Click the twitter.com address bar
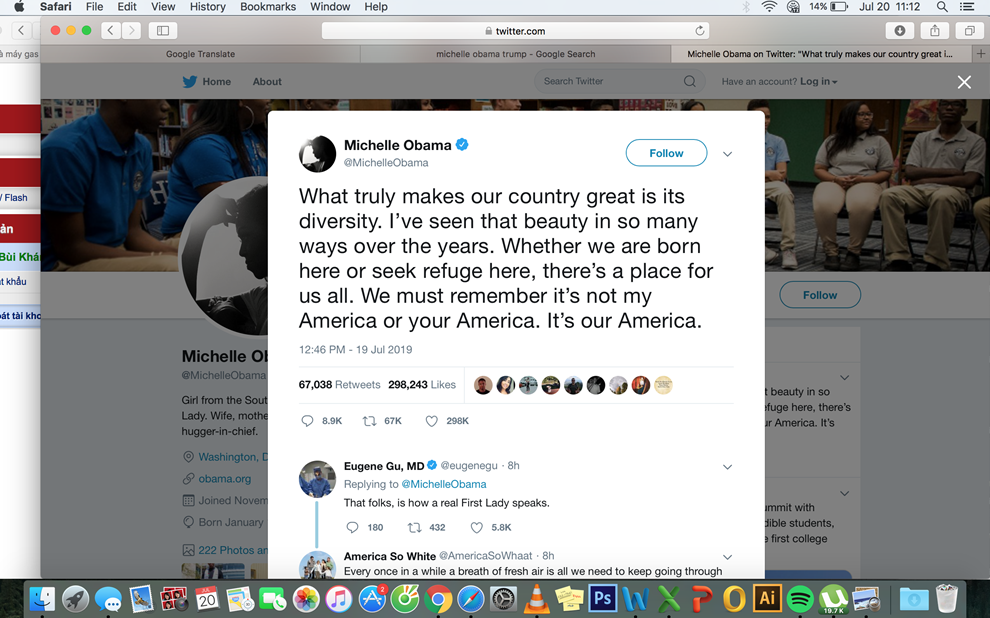The height and width of the screenshot is (618, 990). [515, 31]
